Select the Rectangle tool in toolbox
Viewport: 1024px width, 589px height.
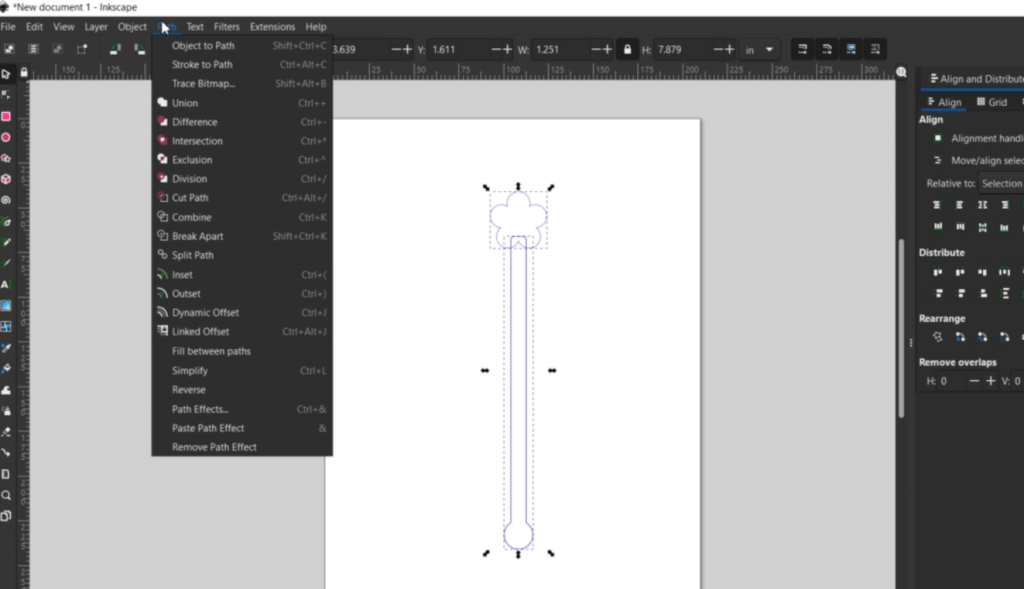6,116
